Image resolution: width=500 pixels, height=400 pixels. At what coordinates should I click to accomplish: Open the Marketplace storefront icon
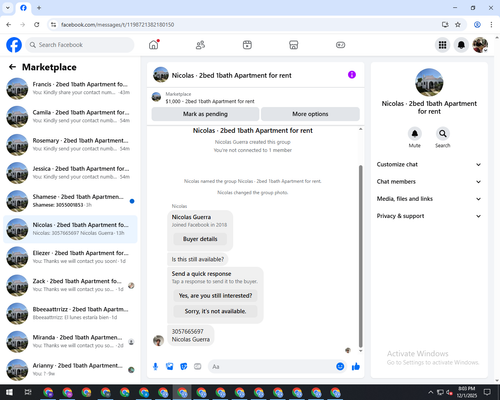tap(294, 45)
